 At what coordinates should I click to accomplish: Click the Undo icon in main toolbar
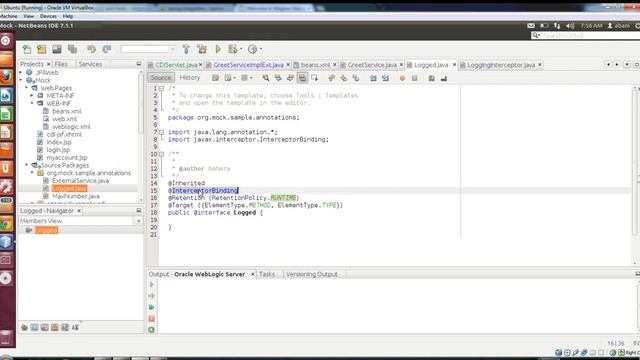(91, 49)
